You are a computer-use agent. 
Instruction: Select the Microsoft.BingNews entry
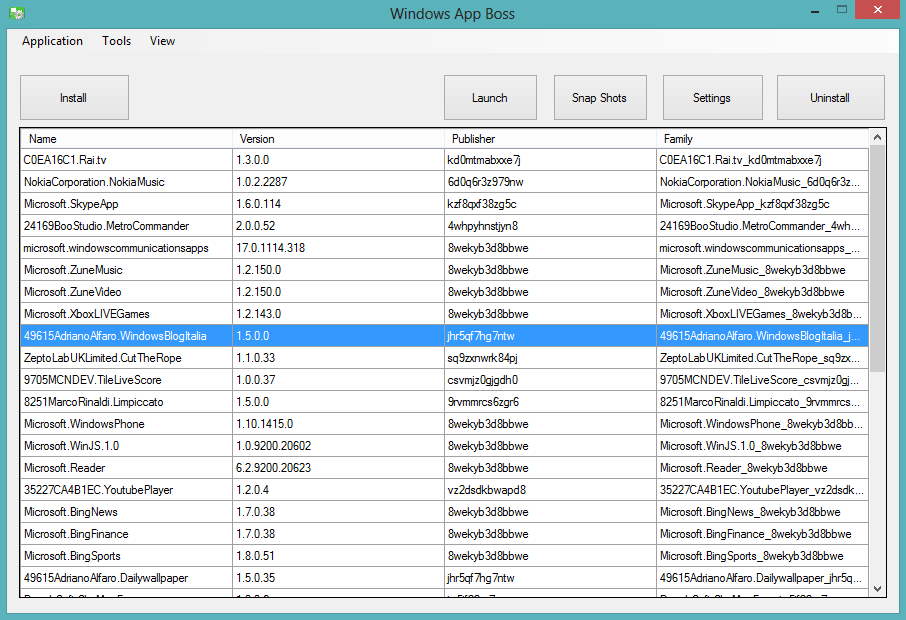tap(444, 512)
